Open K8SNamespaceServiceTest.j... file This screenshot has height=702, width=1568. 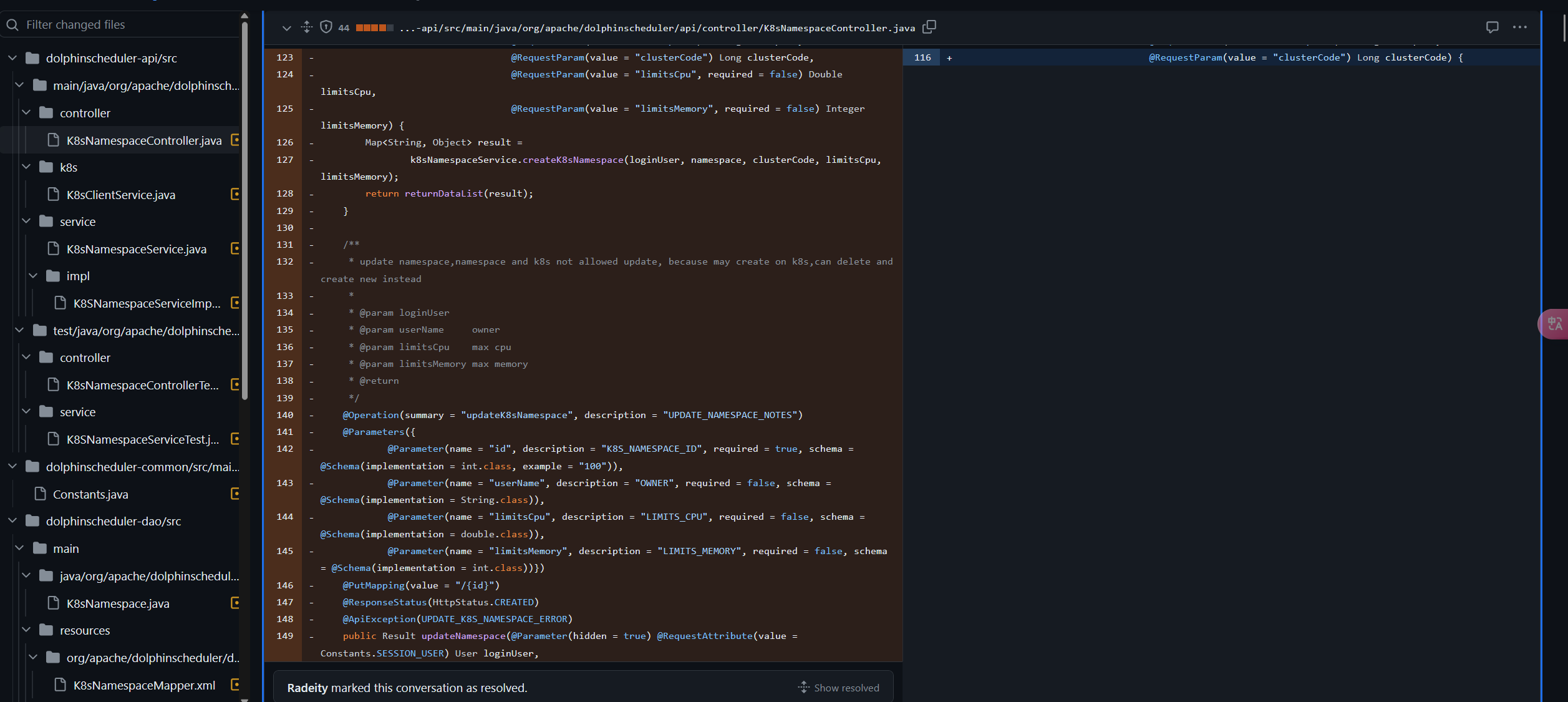click(x=143, y=439)
